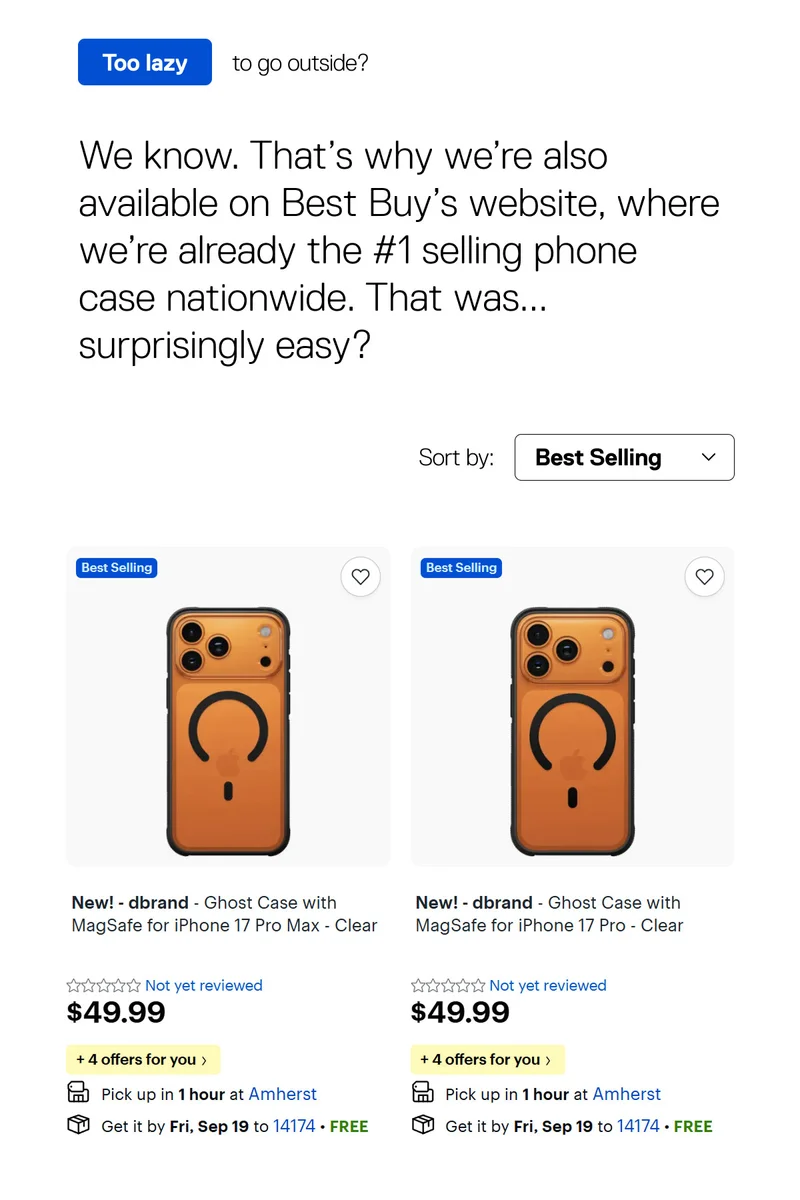This screenshot has height=1200, width=800.
Task: Click Not yet reviewed for Pro Max case
Action: [x=204, y=985]
